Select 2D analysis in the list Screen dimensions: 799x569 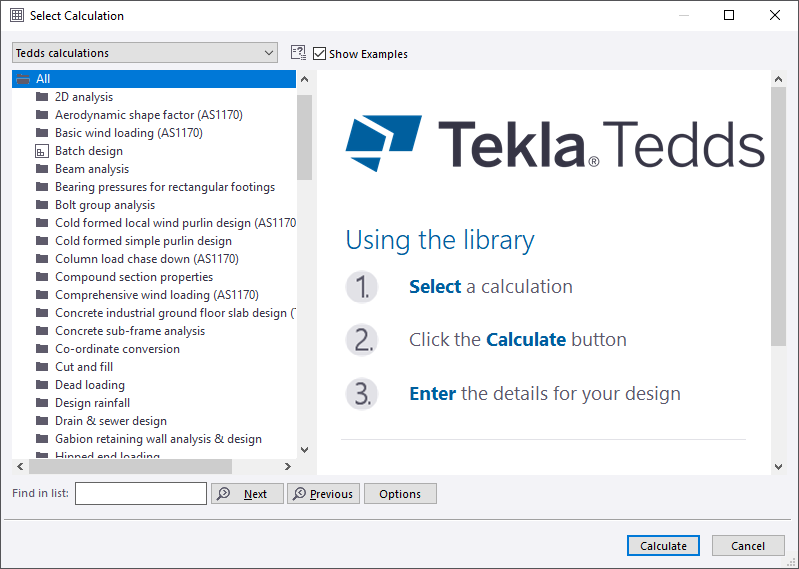[84, 97]
